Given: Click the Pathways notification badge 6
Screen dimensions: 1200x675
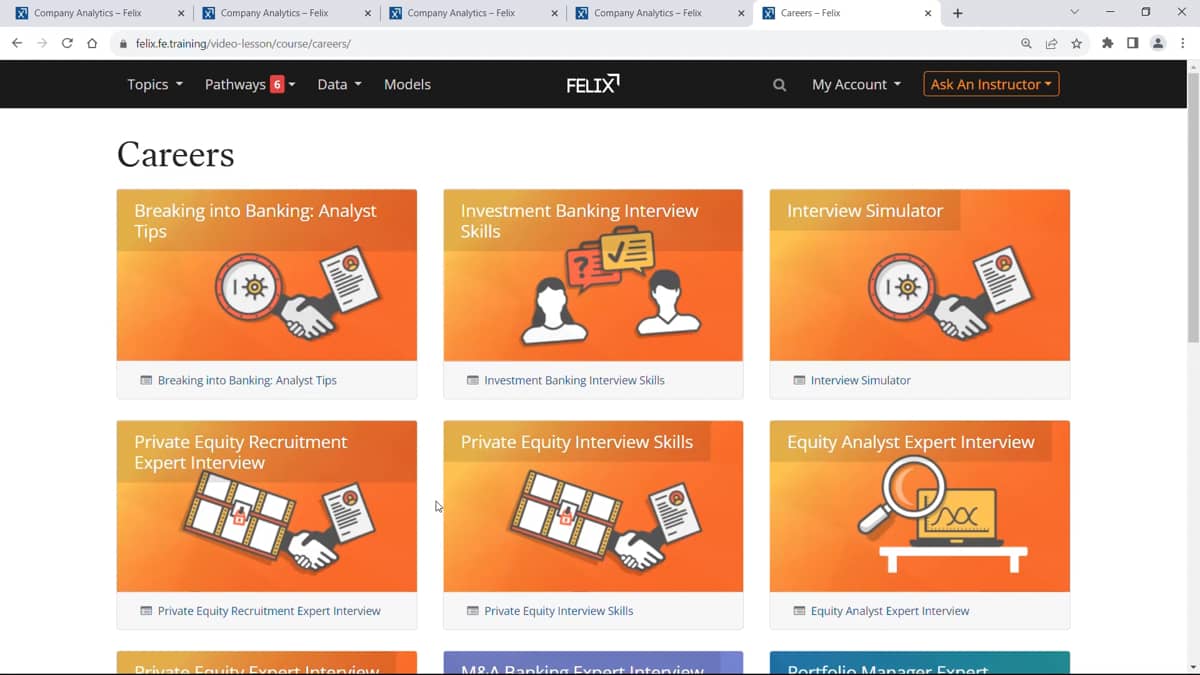Looking at the screenshot, I should 277,84.
